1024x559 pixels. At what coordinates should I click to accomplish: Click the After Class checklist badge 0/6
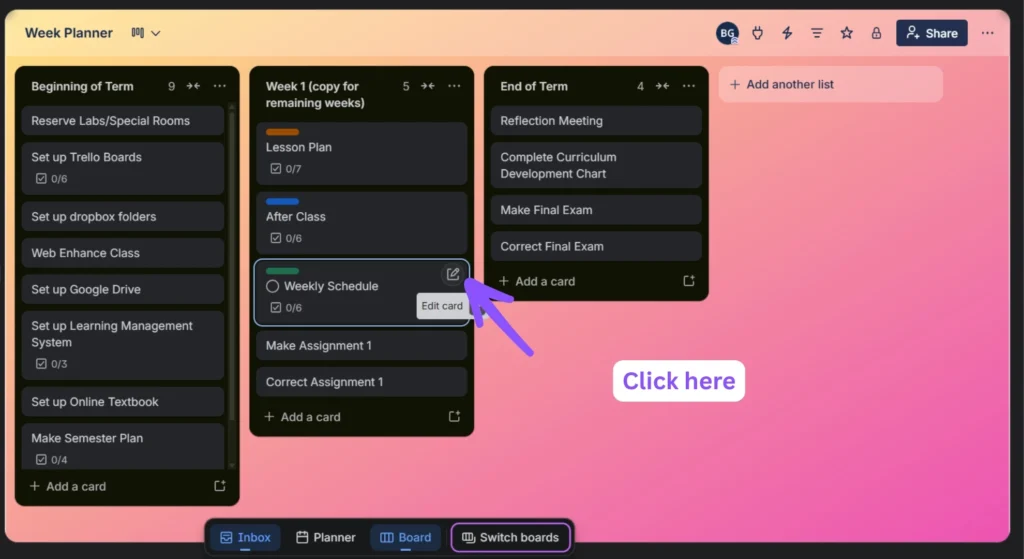(285, 238)
